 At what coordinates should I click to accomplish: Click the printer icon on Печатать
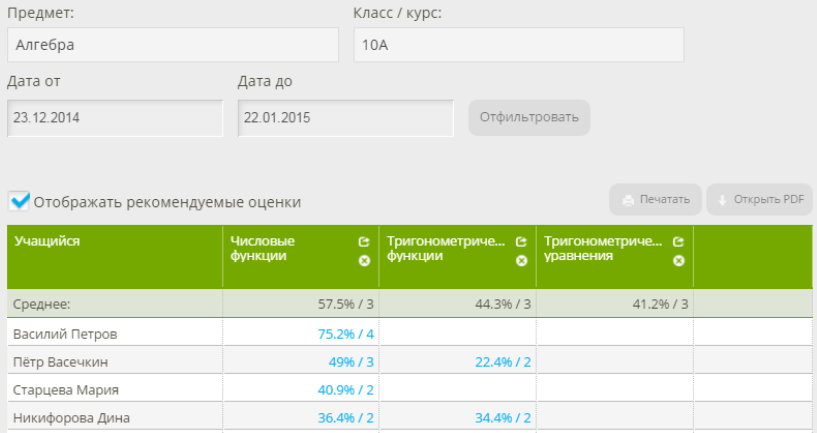[x=628, y=200]
